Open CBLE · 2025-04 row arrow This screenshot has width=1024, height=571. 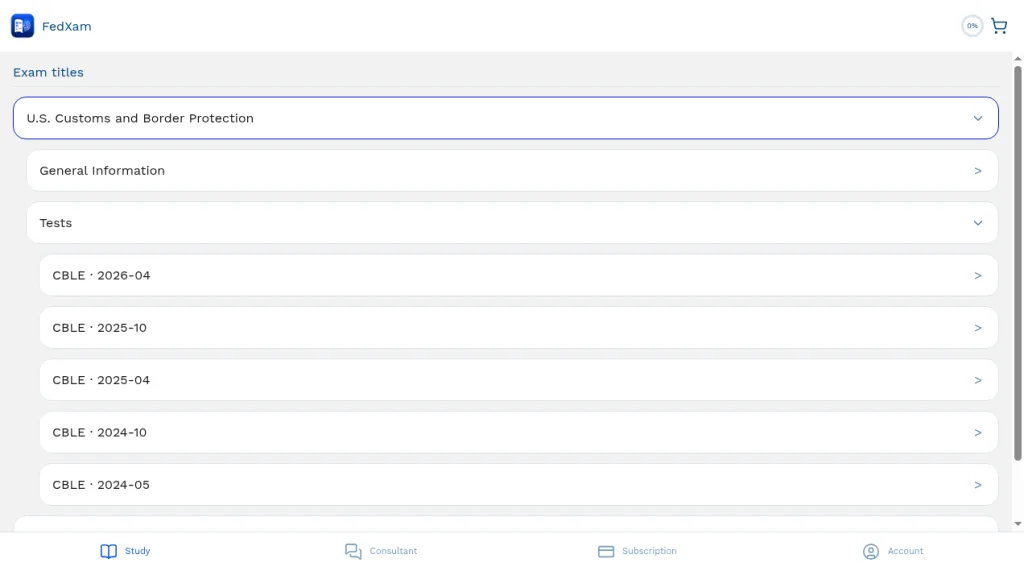(x=978, y=380)
